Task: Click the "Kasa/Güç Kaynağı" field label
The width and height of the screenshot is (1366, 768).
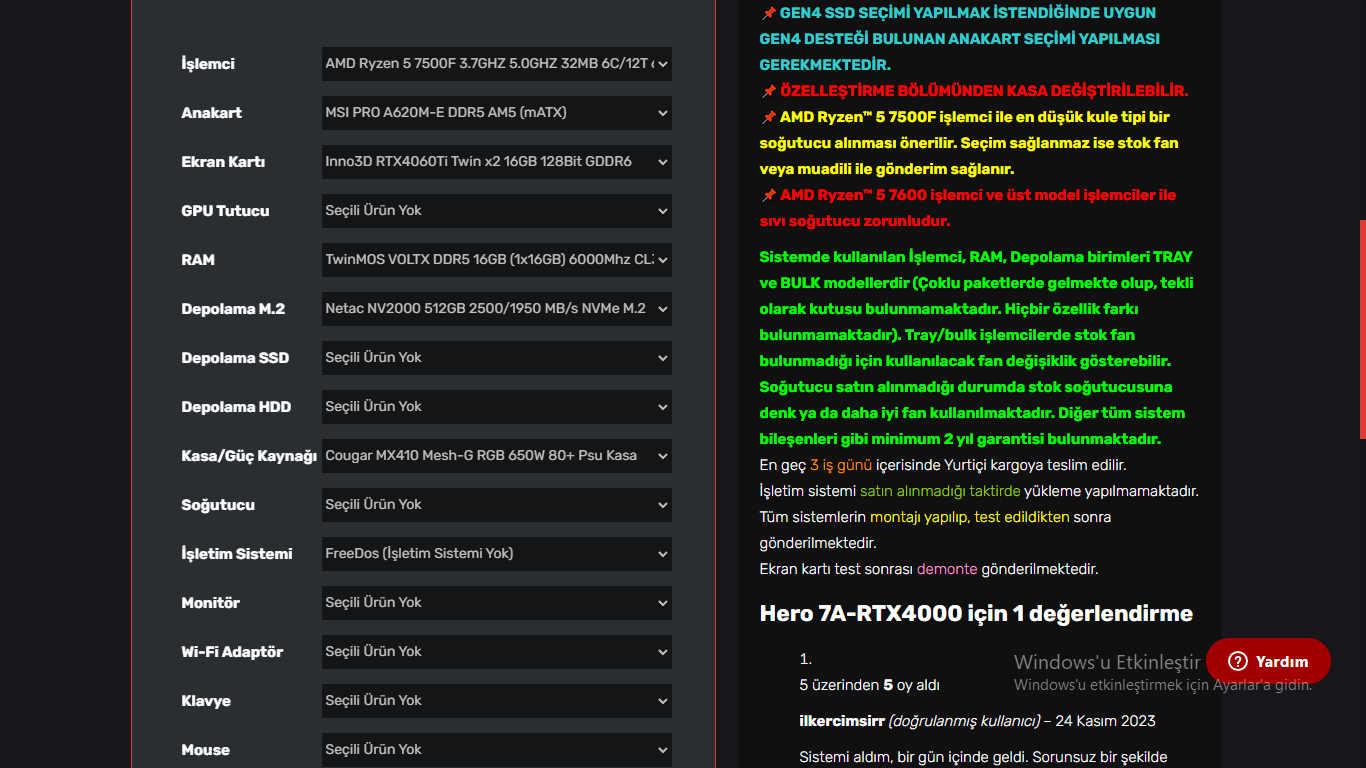Action: 249,456
